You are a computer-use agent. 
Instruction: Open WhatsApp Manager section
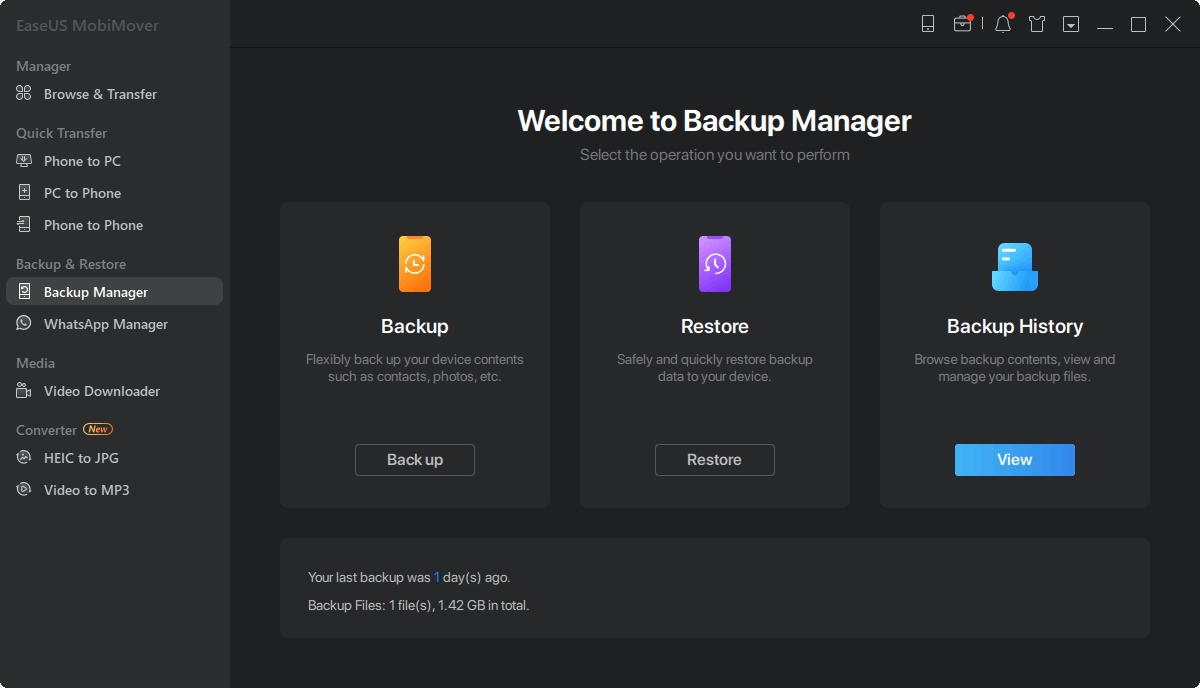[106, 324]
